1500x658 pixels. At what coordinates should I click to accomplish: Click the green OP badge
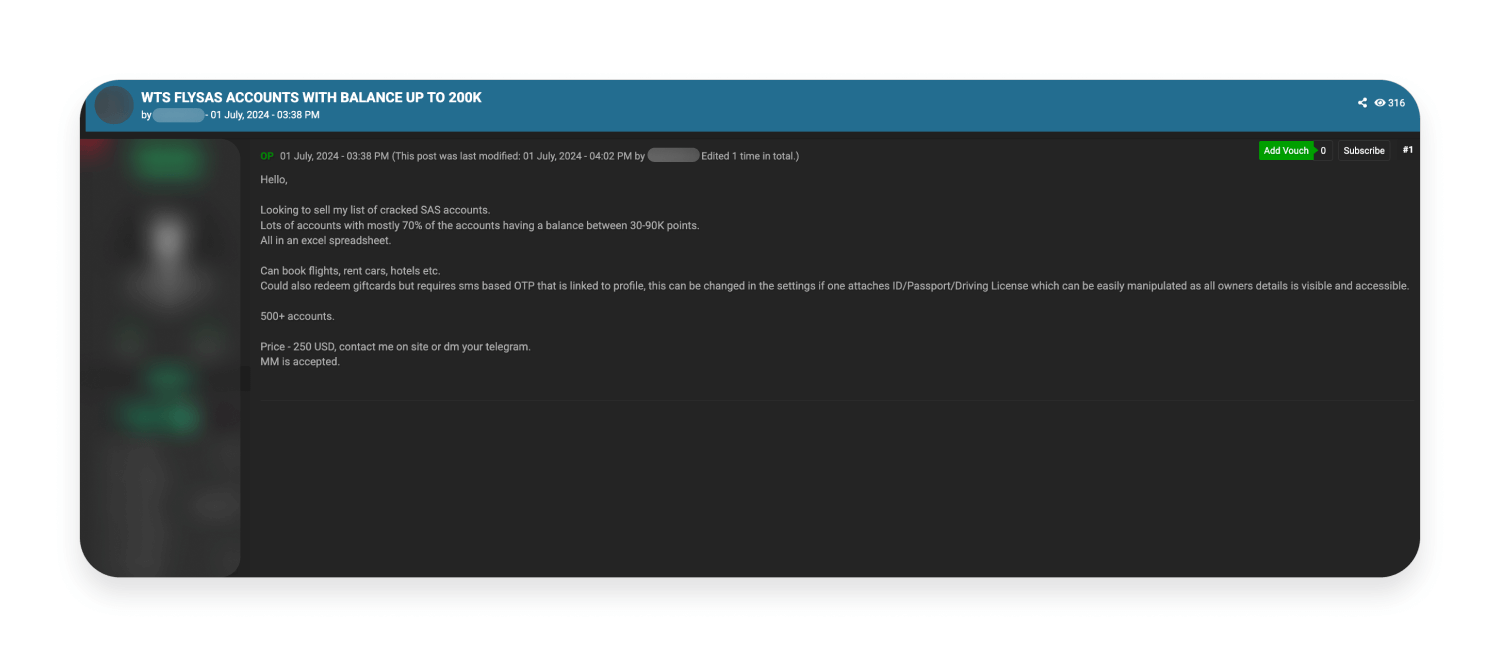tap(267, 156)
